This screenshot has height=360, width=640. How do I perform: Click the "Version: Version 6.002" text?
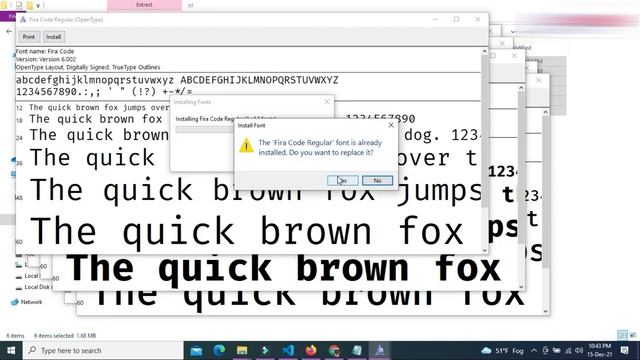point(46,59)
